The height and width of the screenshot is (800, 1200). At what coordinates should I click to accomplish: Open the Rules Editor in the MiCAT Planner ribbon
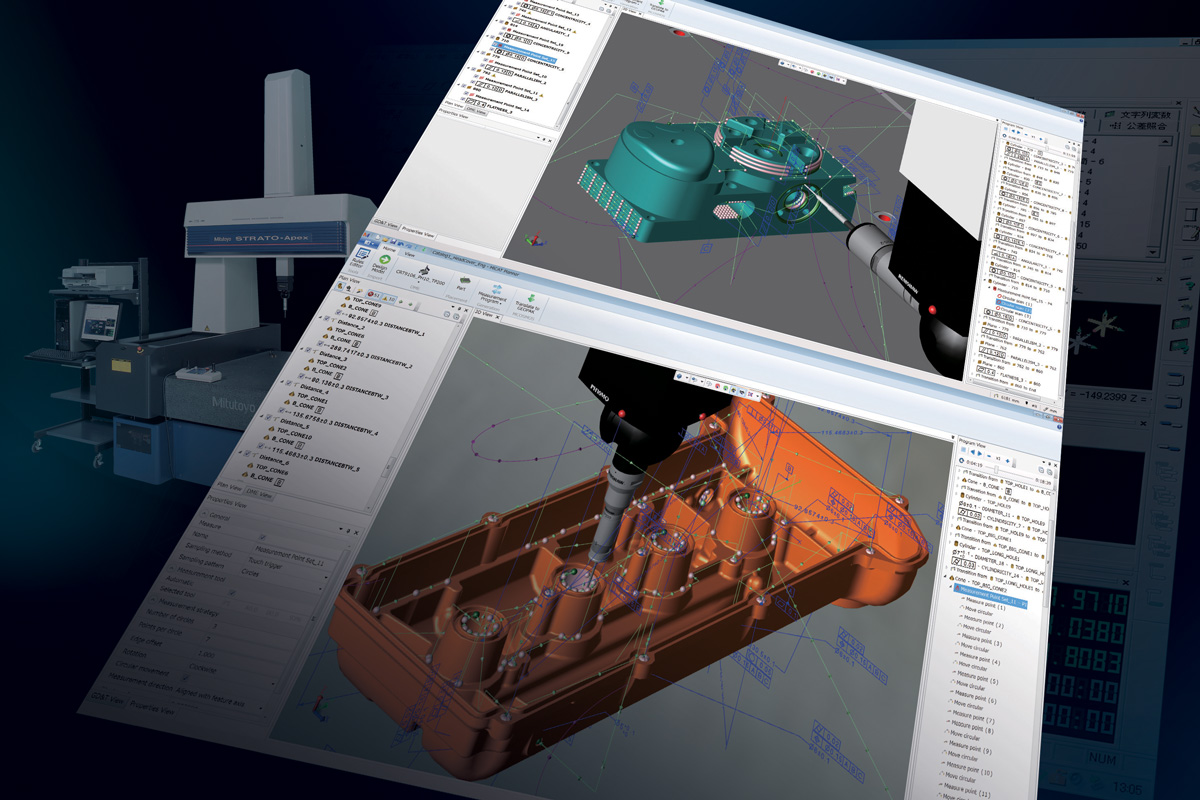pos(361,256)
